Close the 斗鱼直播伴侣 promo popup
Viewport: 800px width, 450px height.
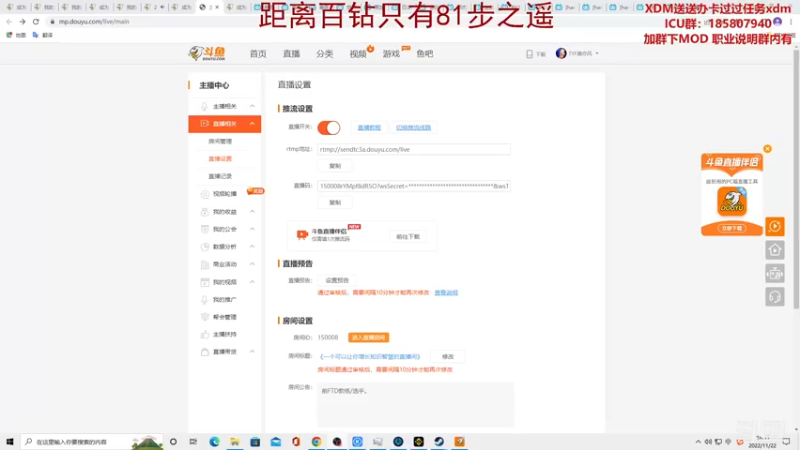[767, 148]
